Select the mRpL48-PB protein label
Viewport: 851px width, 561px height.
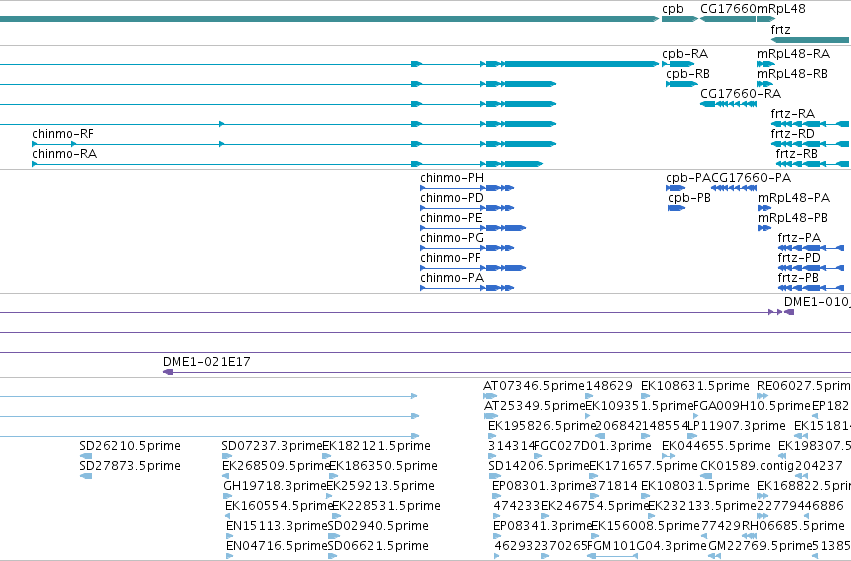792,218
